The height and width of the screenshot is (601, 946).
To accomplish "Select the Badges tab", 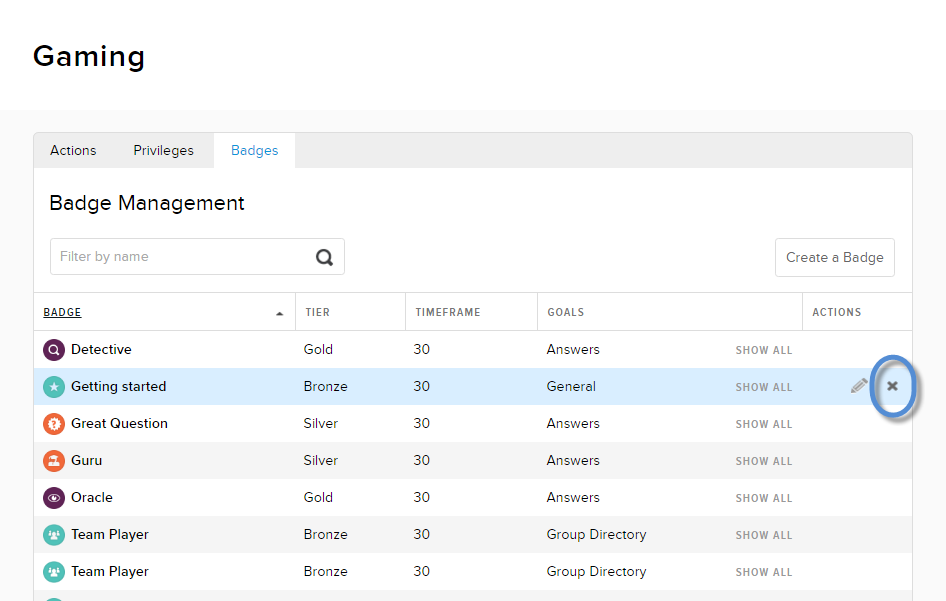I will [254, 150].
